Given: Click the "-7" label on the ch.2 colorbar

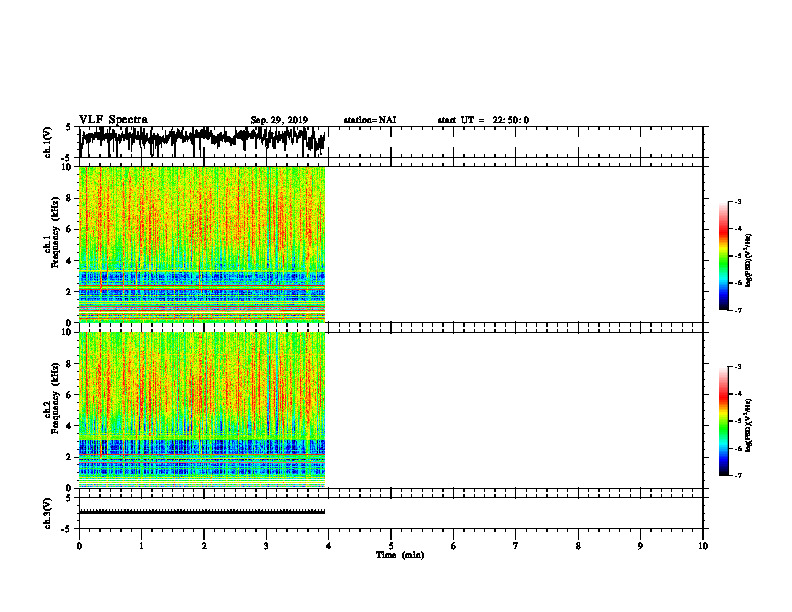Looking at the screenshot, I should pos(738,475).
